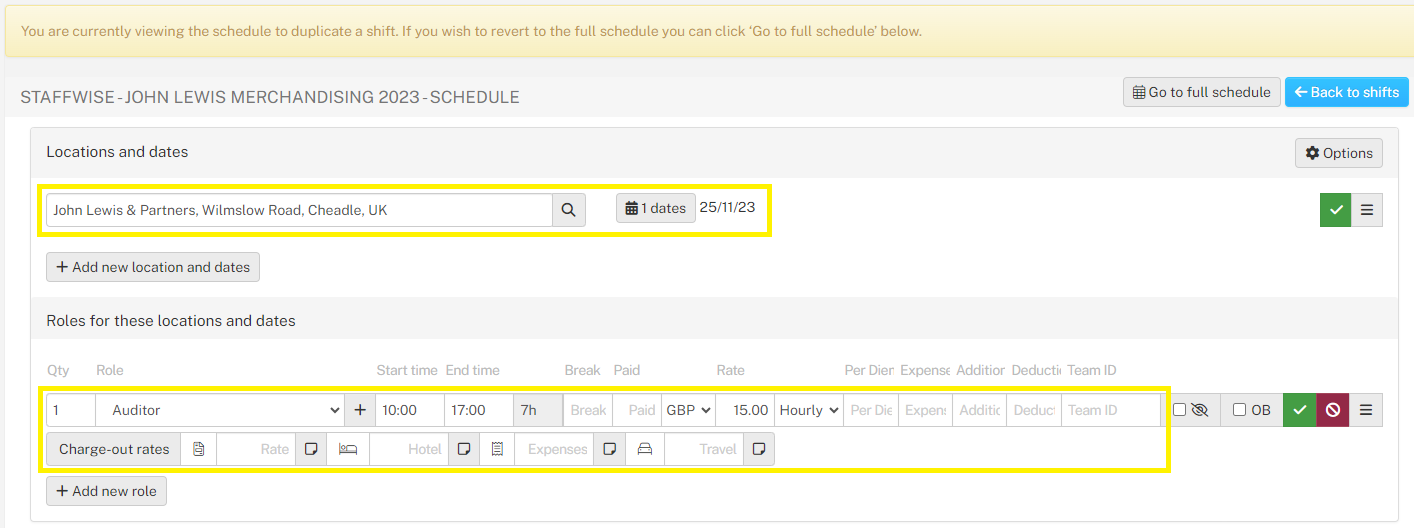Open the Hourly rate type dropdown
This screenshot has height=528, width=1414.
click(x=809, y=410)
